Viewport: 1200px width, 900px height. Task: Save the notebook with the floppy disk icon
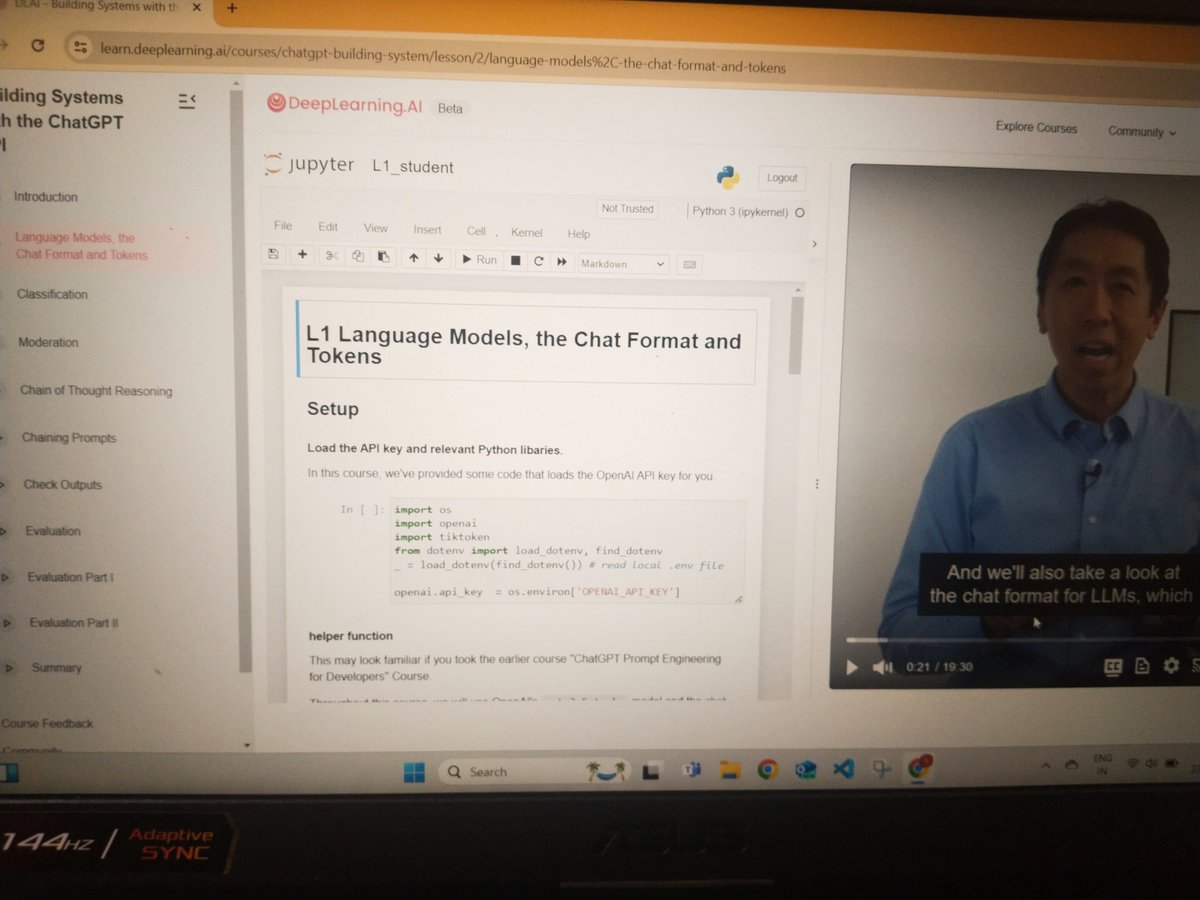274,255
